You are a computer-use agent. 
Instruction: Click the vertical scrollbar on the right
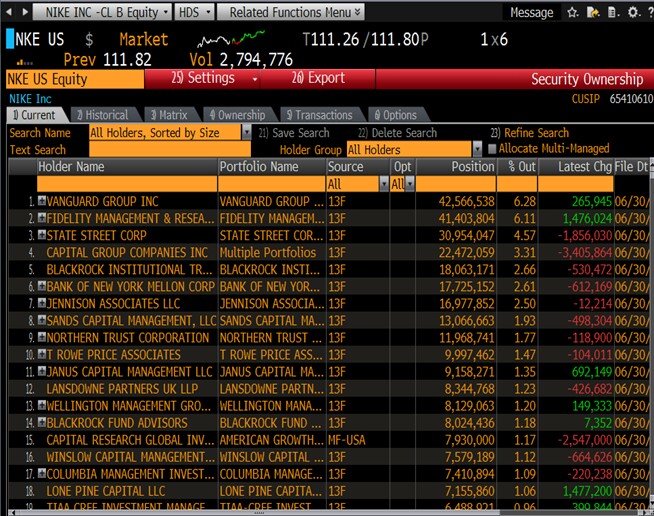tap(651, 334)
